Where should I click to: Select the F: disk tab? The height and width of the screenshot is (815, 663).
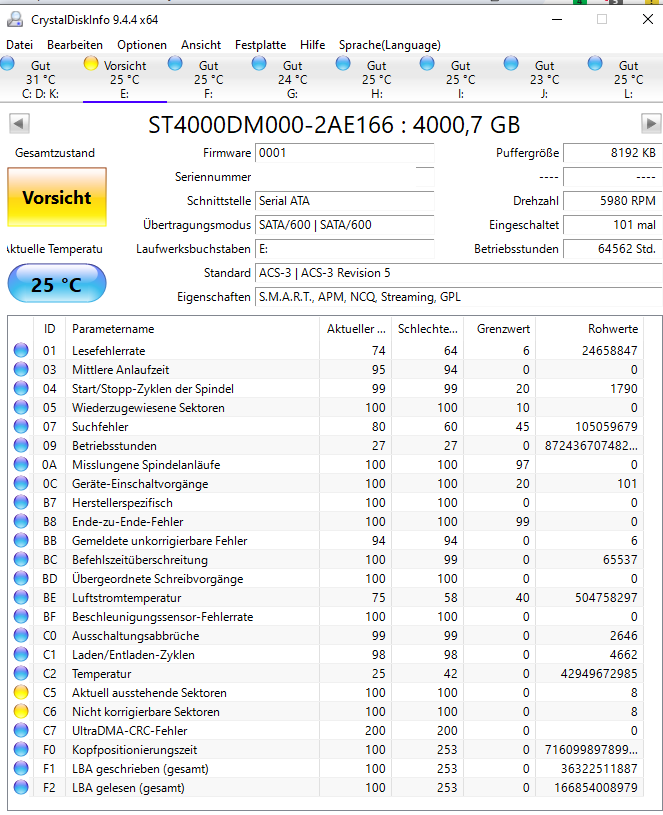[x=208, y=80]
